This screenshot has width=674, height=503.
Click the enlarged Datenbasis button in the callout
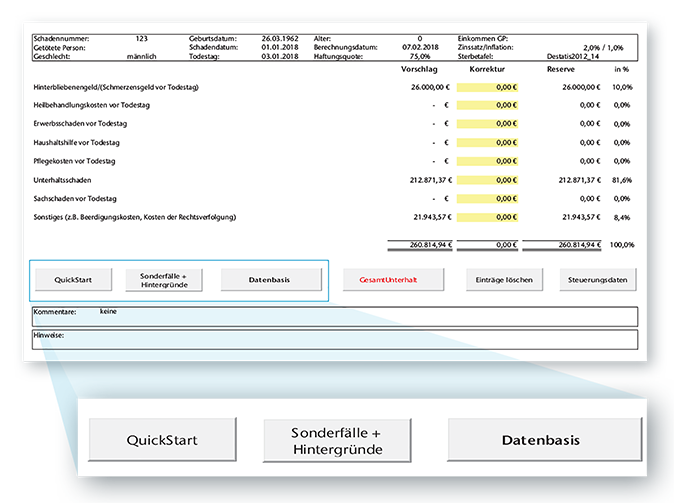pos(542,440)
